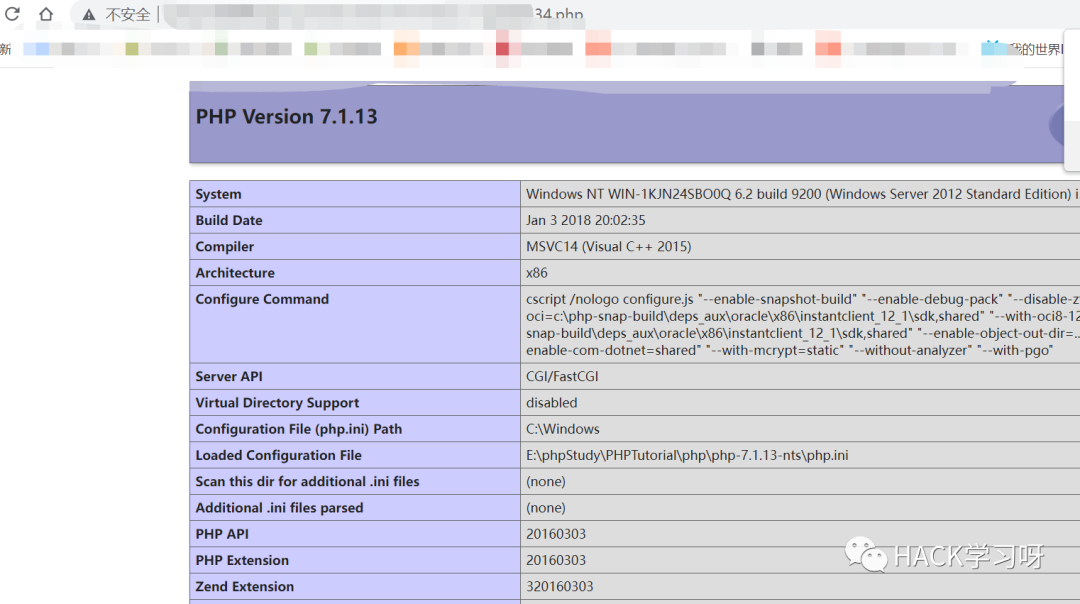Select the Windows NT WIN-1KJN24SBO0Q system value
Image resolution: width=1080 pixels, height=604 pixels.
[x=802, y=194]
